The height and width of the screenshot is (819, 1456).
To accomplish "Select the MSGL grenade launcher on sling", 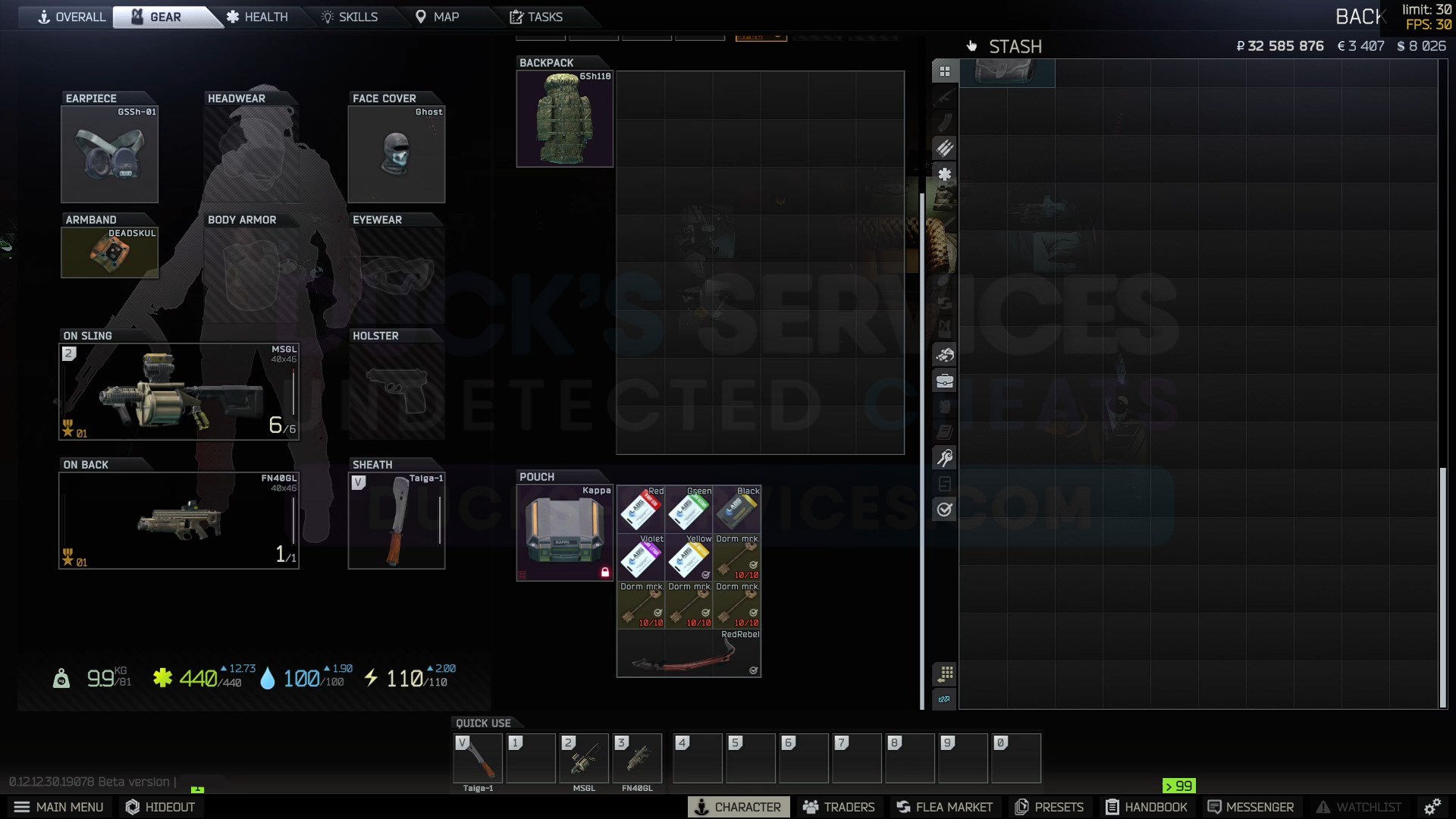I will click(179, 392).
